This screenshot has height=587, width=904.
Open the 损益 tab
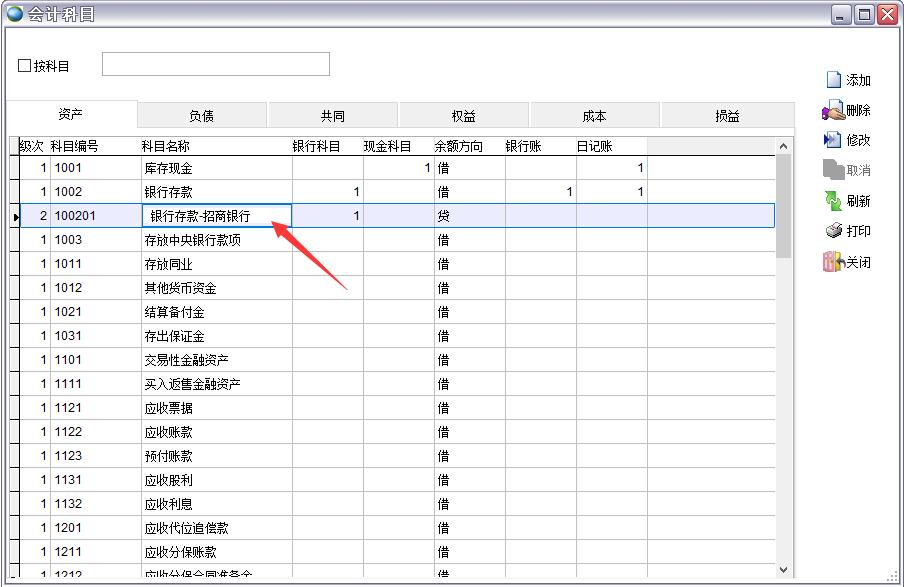point(727,116)
